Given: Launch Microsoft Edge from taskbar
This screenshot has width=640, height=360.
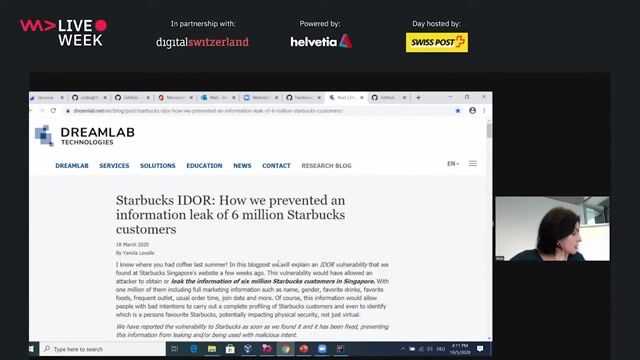Looking at the screenshot, I should click(x=193, y=349).
